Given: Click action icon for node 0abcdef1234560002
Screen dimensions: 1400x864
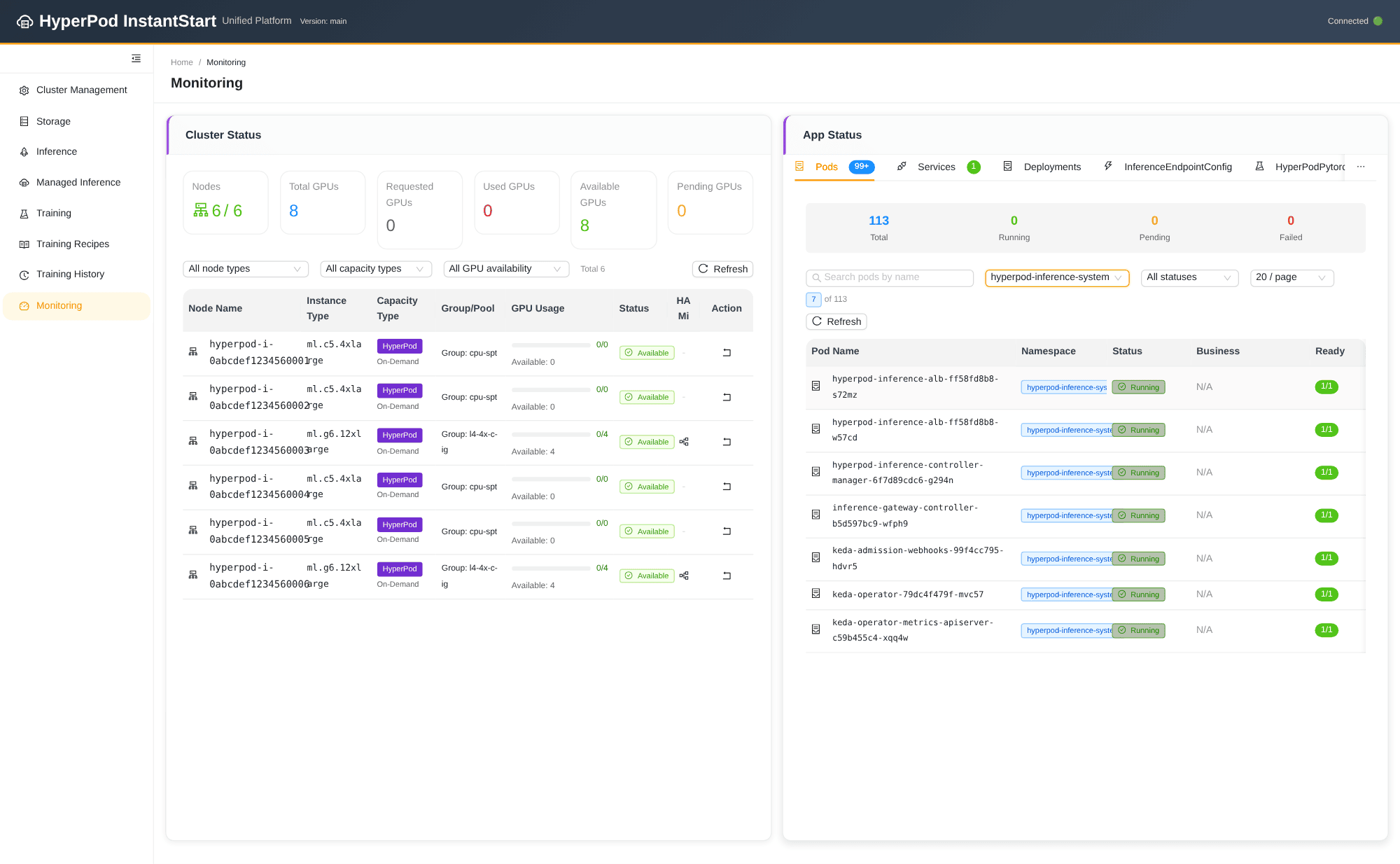Looking at the screenshot, I should click(727, 397).
